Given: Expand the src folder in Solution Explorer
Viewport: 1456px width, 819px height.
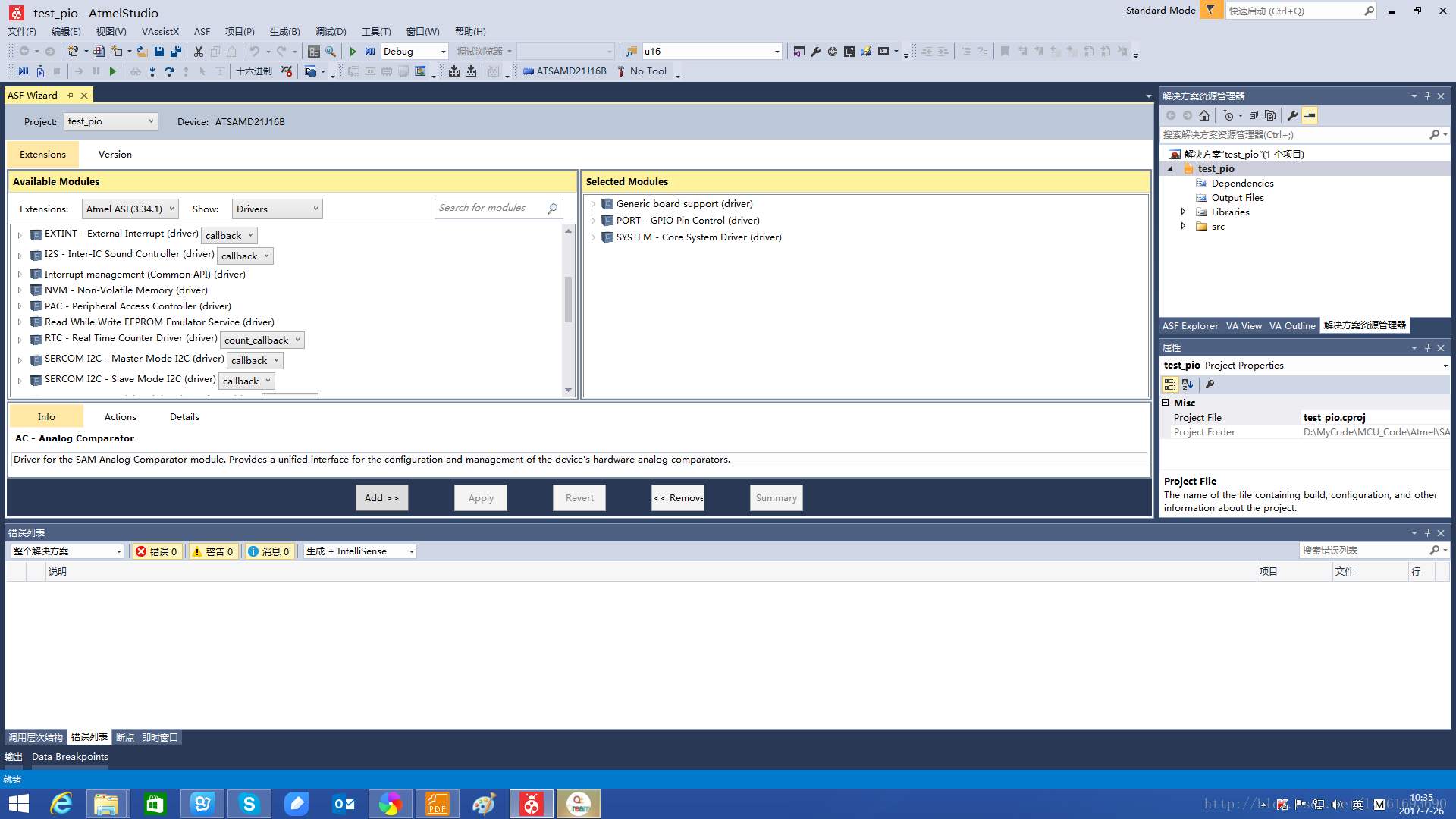Looking at the screenshot, I should pyautogui.click(x=1183, y=226).
